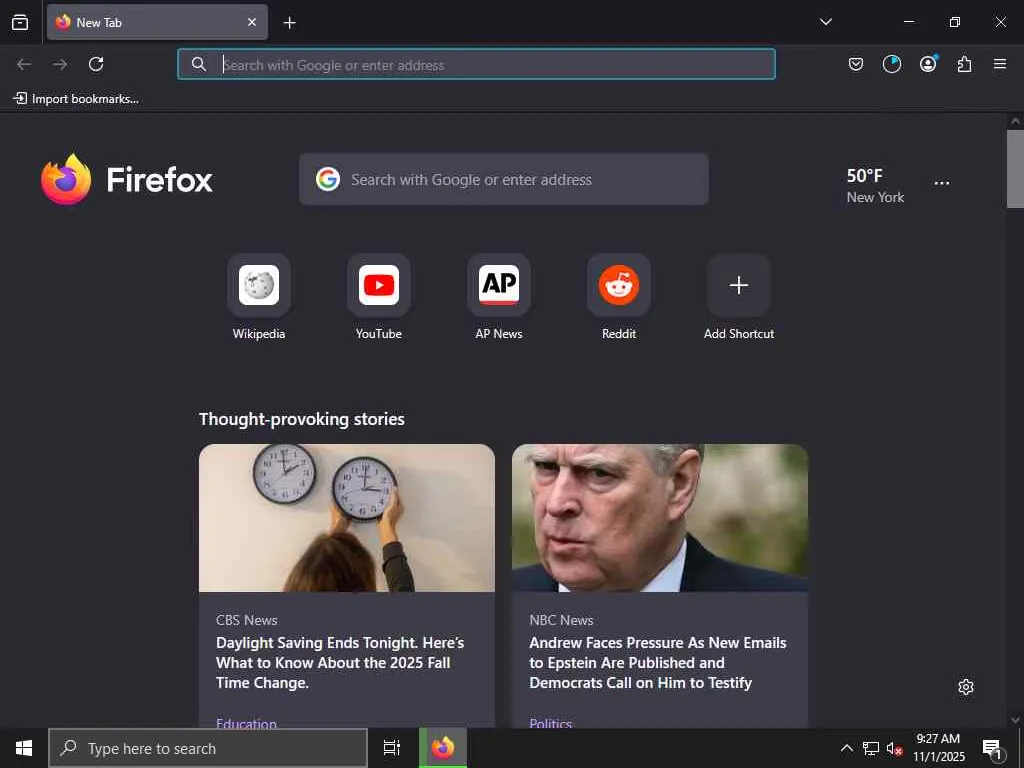Click the CBS News source label

click(247, 620)
